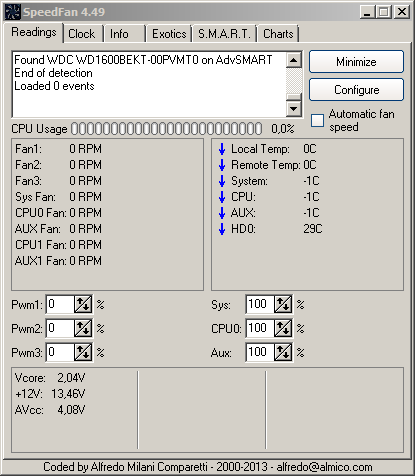Click the System temperature down-arrow icon

click(222, 181)
